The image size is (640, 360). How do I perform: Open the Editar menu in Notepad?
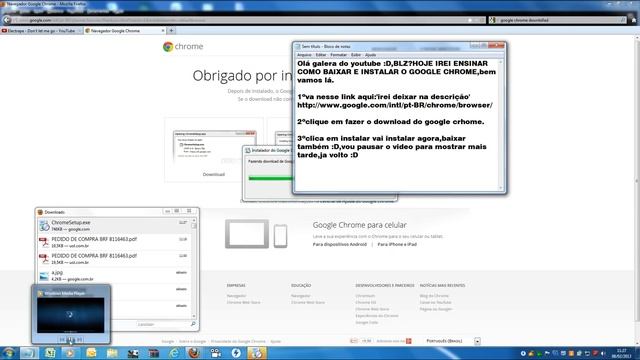pyautogui.click(x=321, y=55)
